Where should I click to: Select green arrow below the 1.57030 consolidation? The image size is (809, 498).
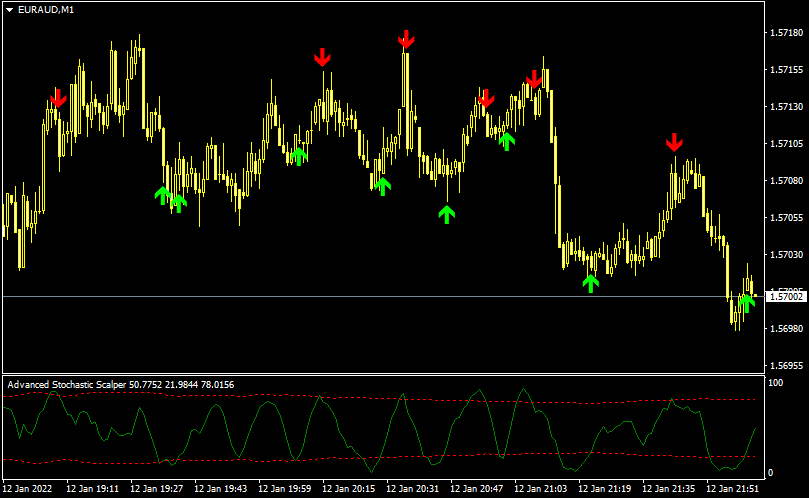[x=591, y=283]
